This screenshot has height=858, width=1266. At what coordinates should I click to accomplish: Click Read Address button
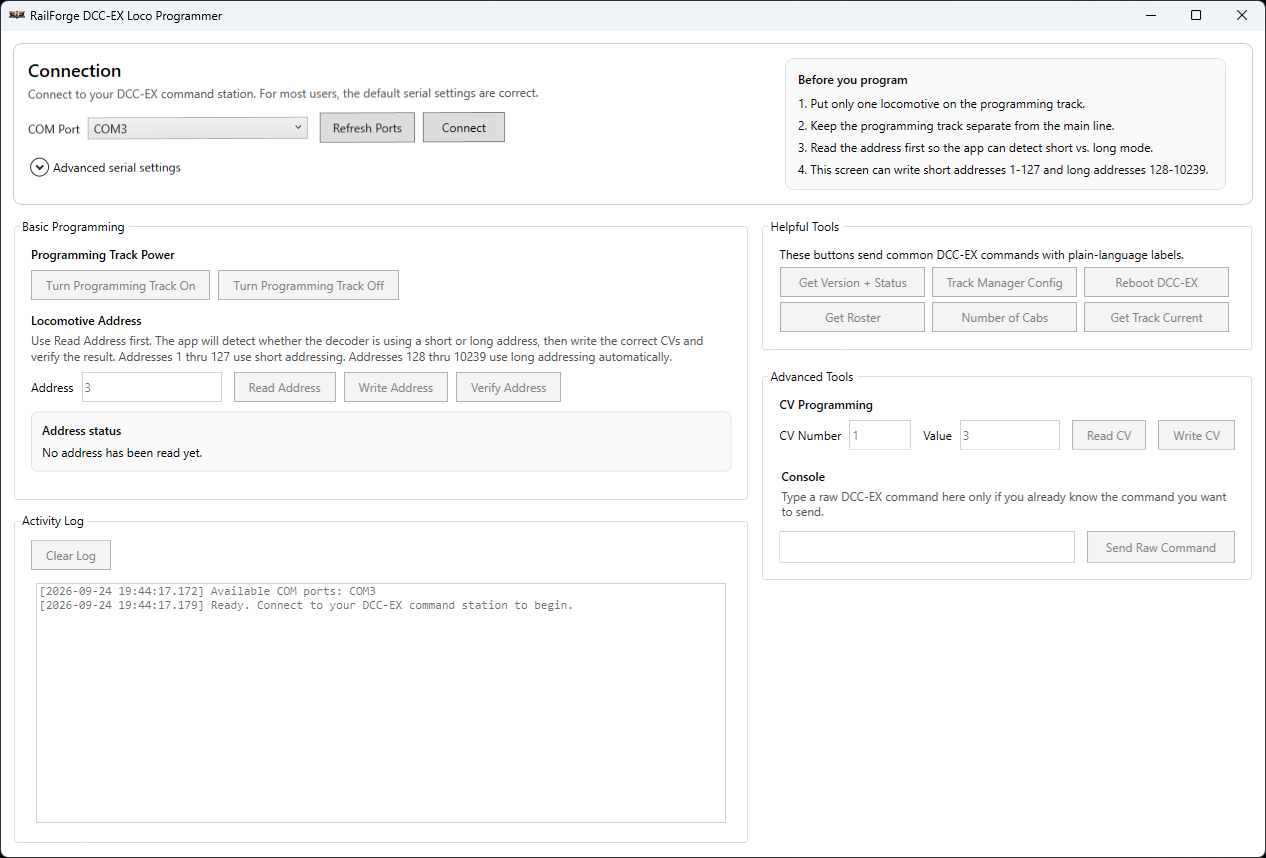point(285,387)
